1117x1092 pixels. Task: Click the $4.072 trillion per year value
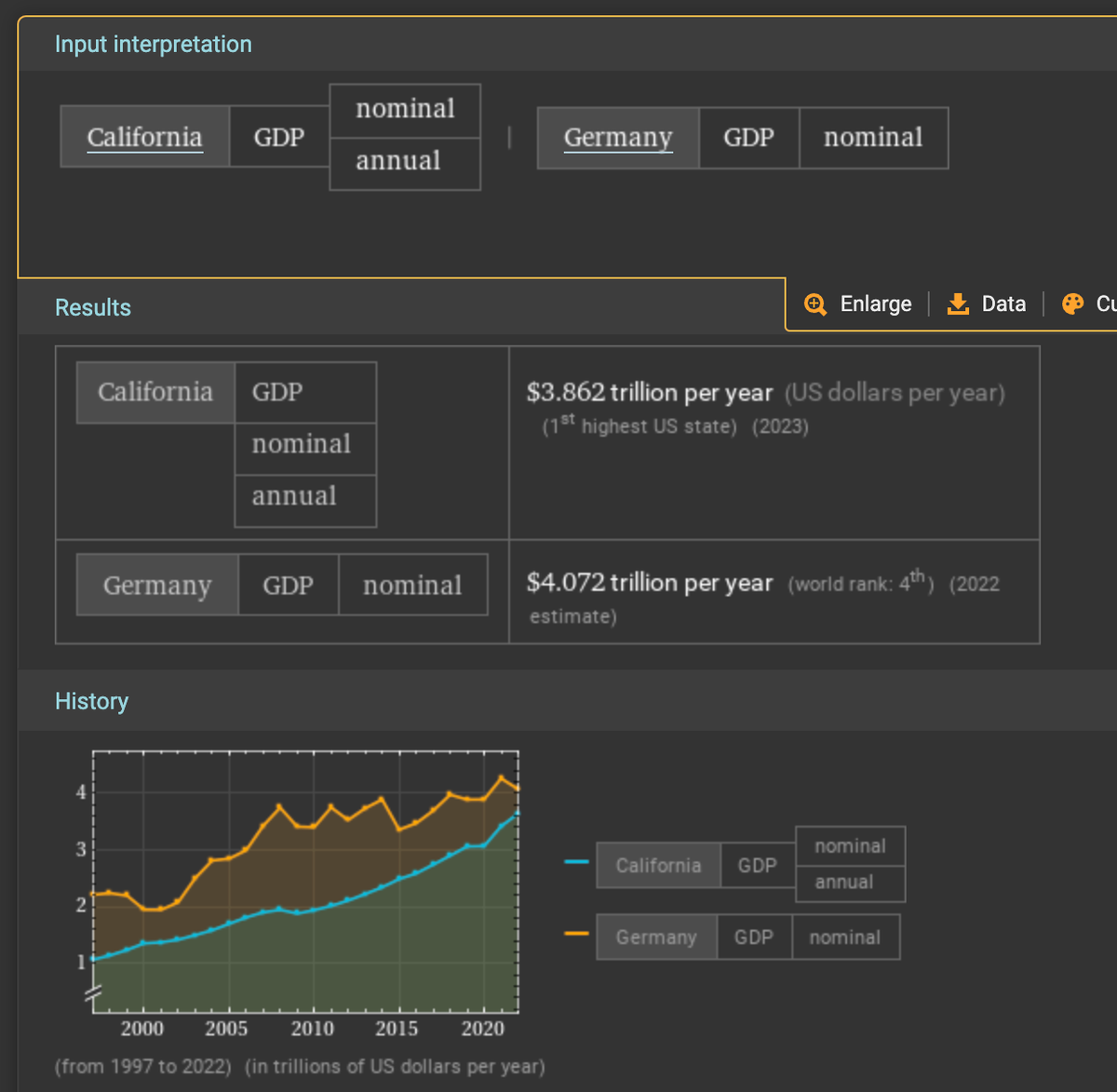pos(650,582)
